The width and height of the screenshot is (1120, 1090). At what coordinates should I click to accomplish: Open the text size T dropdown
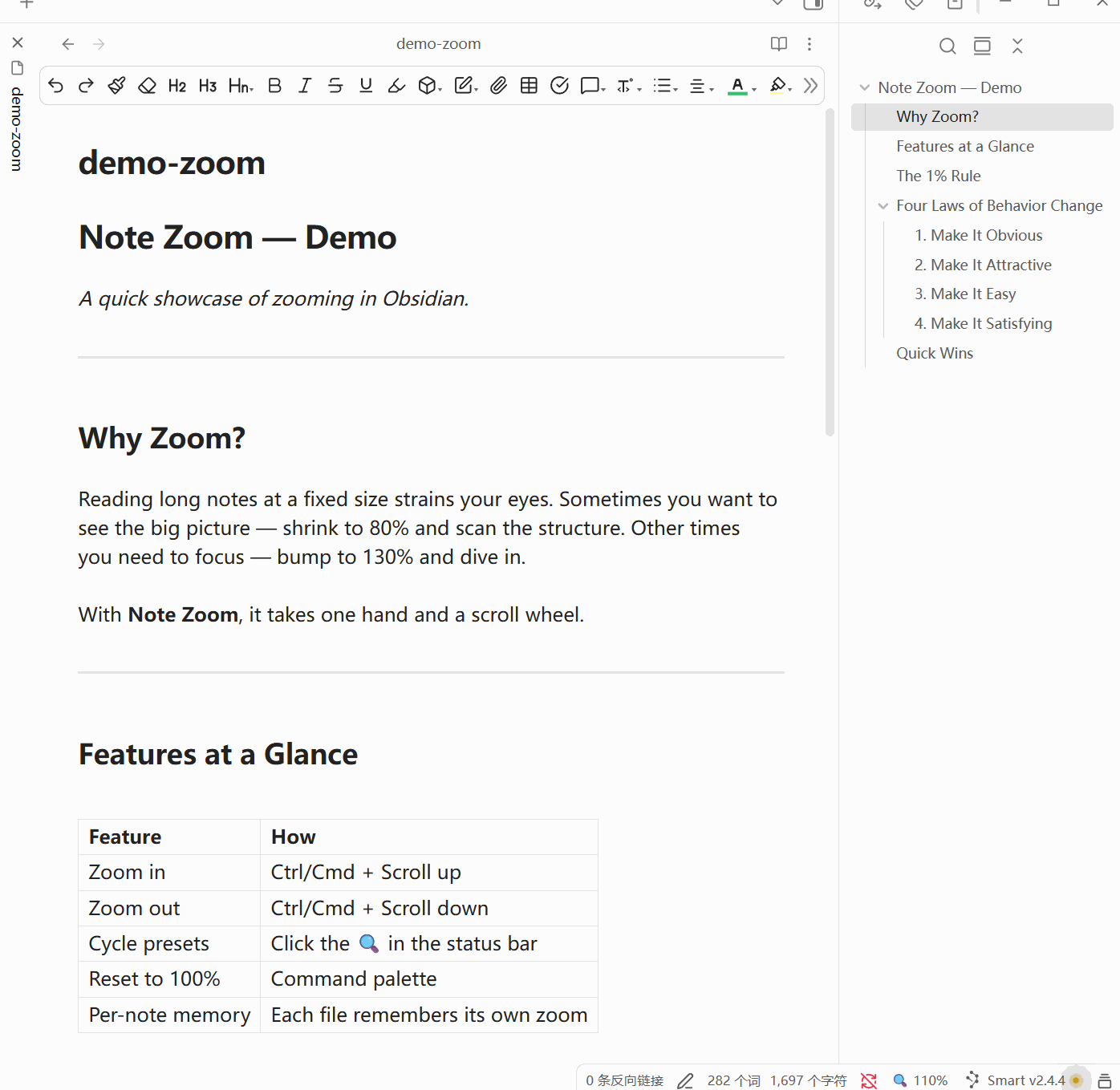pyautogui.click(x=629, y=86)
